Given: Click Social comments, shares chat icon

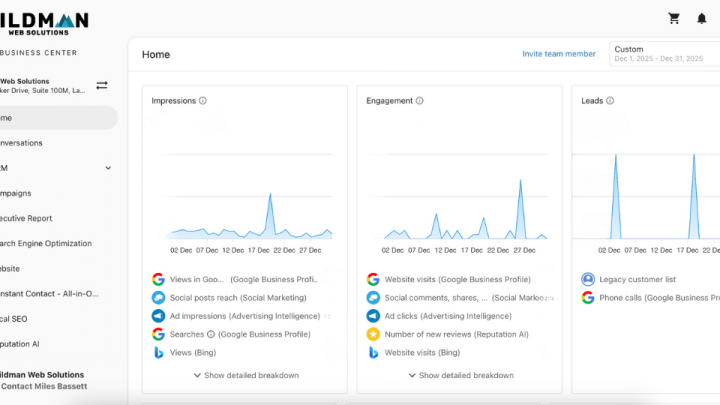Looking at the screenshot, I should pyautogui.click(x=373, y=298).
